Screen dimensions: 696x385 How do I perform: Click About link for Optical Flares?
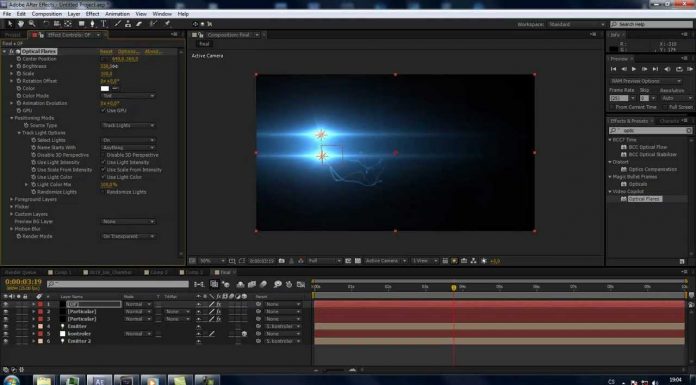[x=153, y=52]
